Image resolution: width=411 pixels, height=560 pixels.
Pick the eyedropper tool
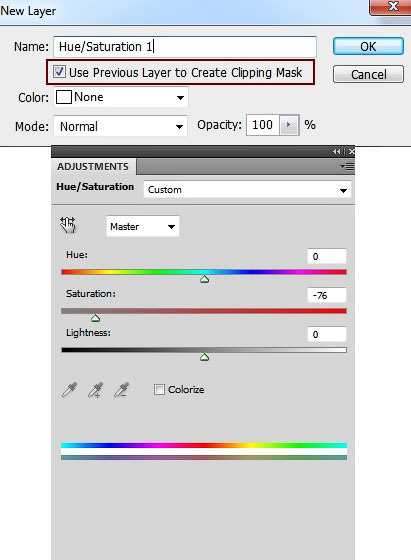point(69,390)
